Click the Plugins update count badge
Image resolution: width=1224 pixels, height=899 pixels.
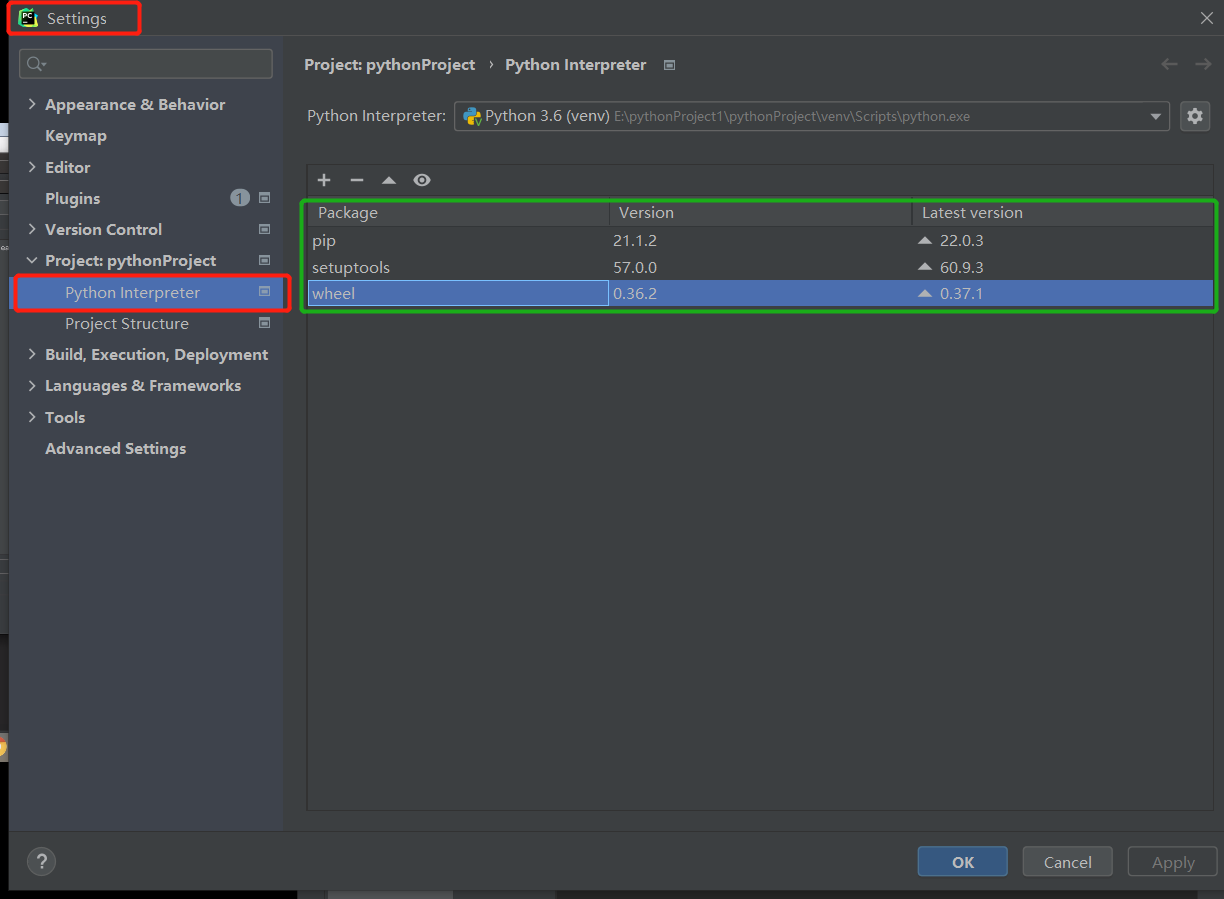coord(240,198)
